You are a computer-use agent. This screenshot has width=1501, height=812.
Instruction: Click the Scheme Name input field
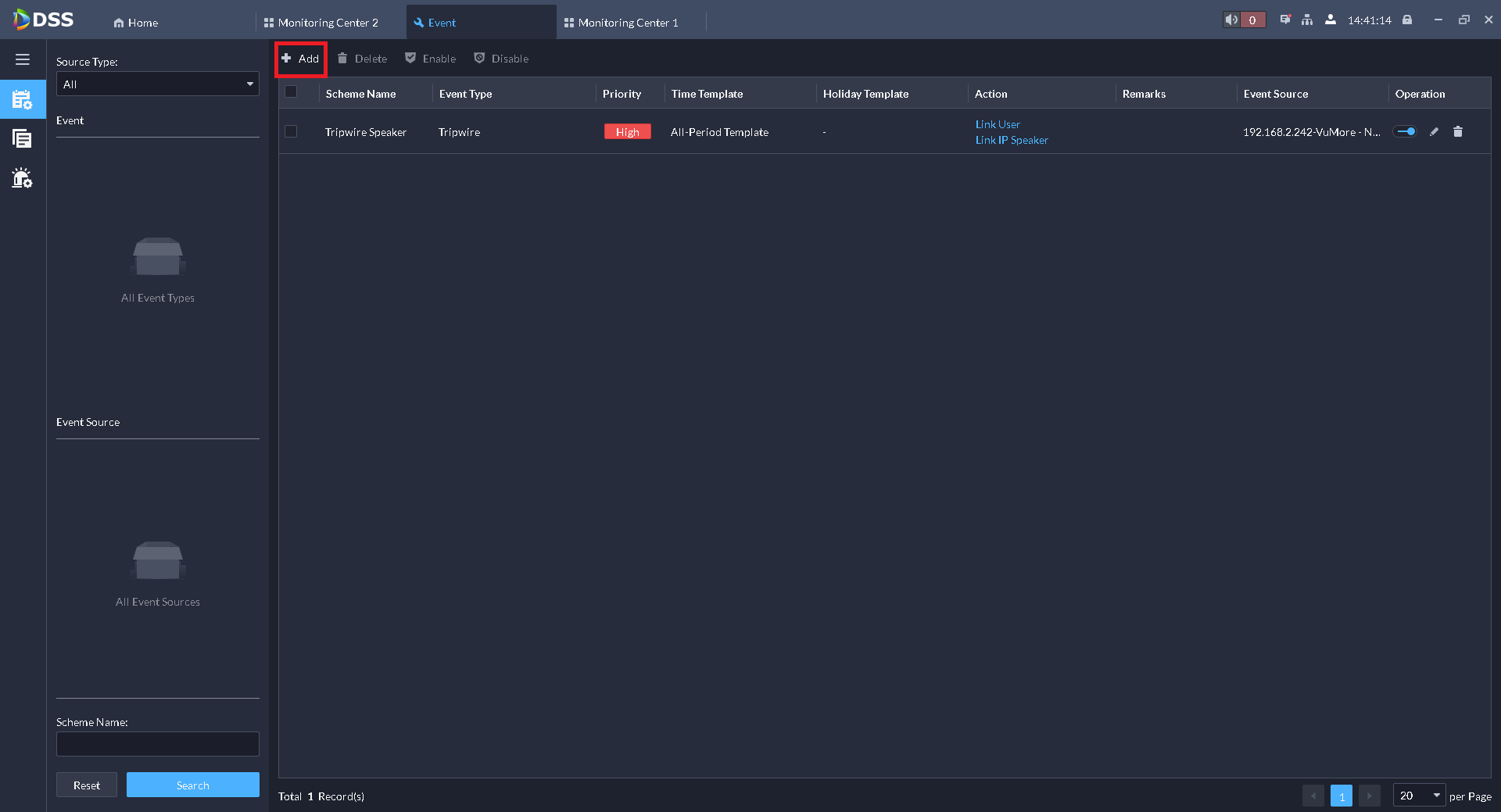coord(158,744)
